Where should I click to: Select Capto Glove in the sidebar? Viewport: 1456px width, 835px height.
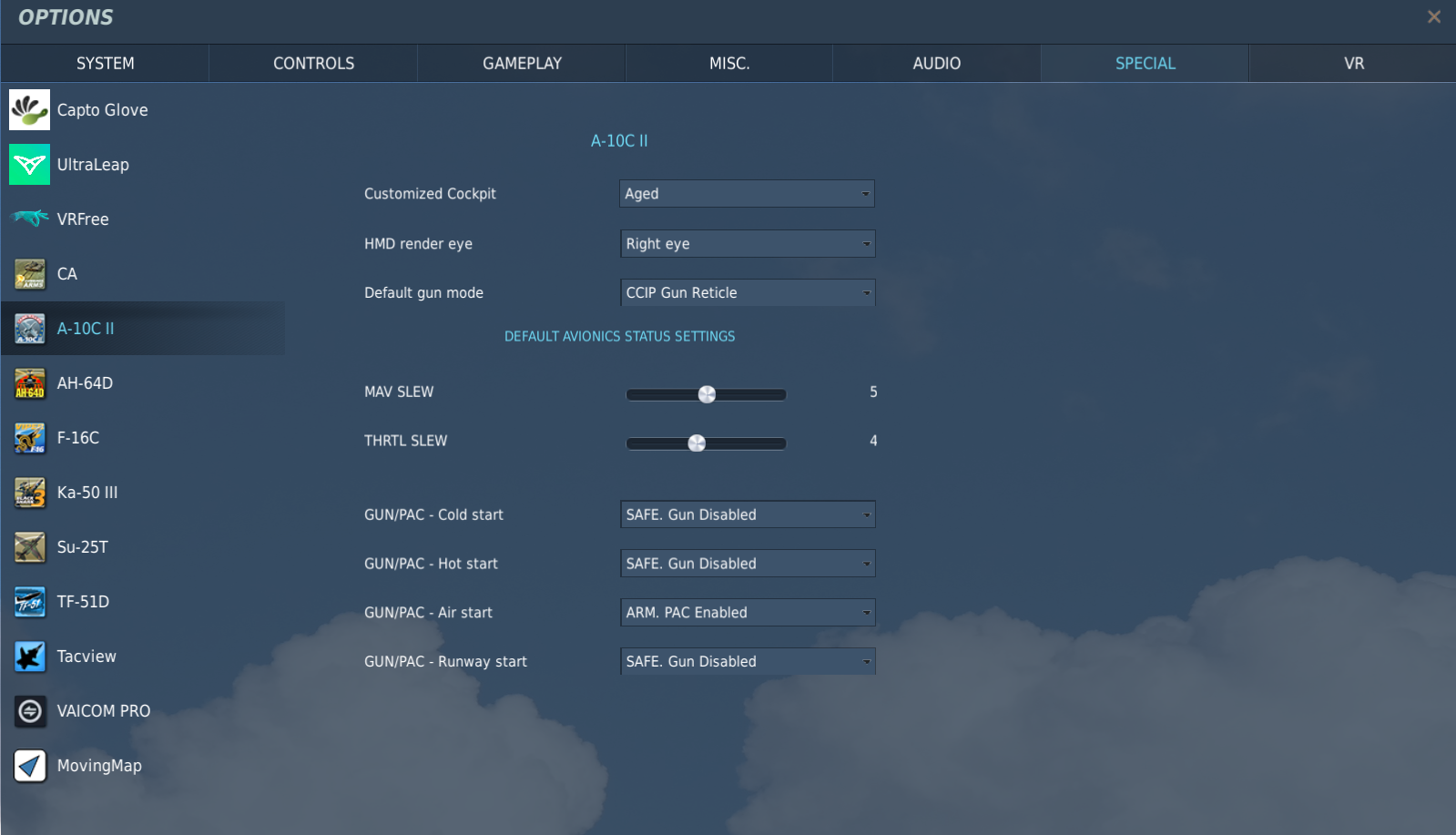tap(143, 110)
